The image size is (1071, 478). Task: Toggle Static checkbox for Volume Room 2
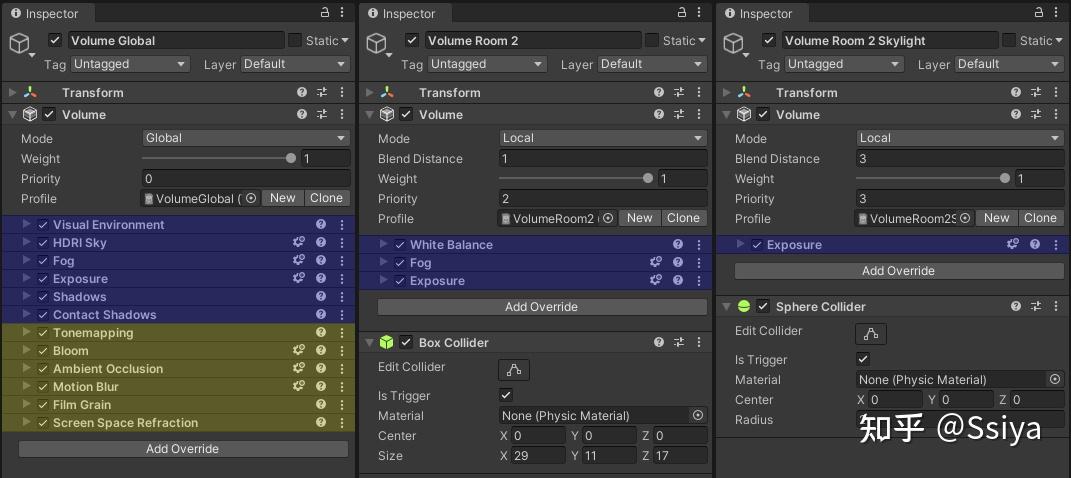point(652,41)
